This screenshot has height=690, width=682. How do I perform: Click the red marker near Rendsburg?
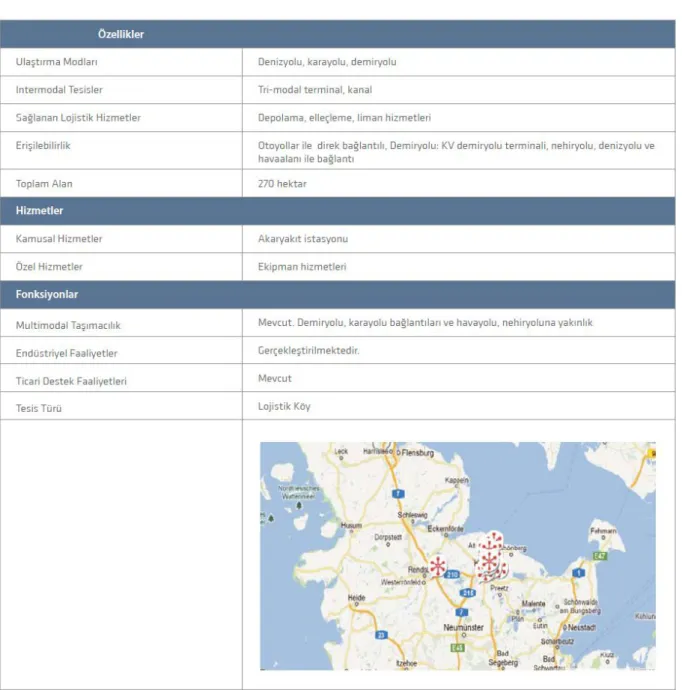[437, 566]
